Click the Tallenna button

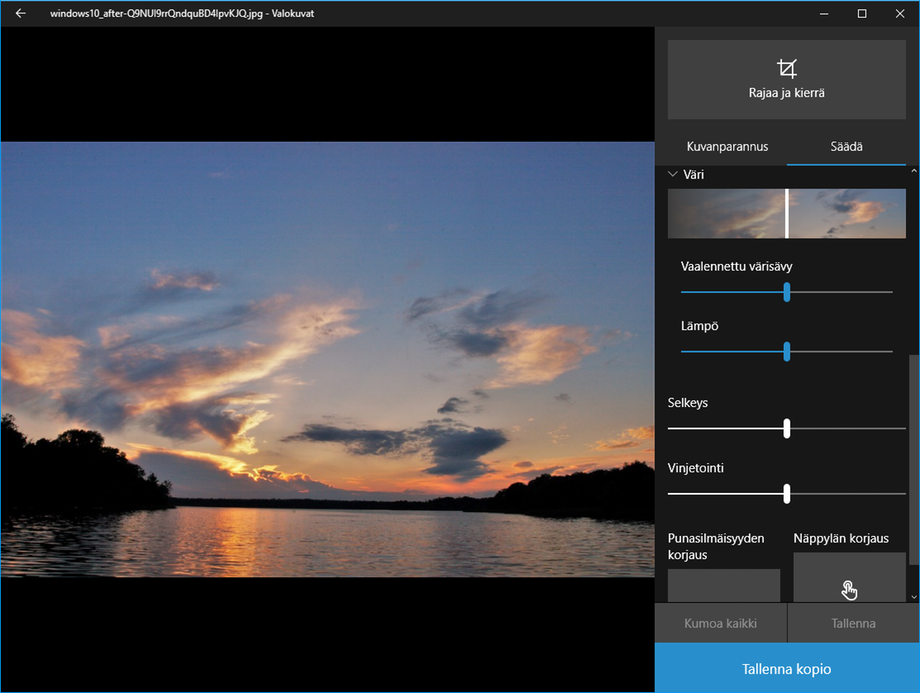coord(853,623)
